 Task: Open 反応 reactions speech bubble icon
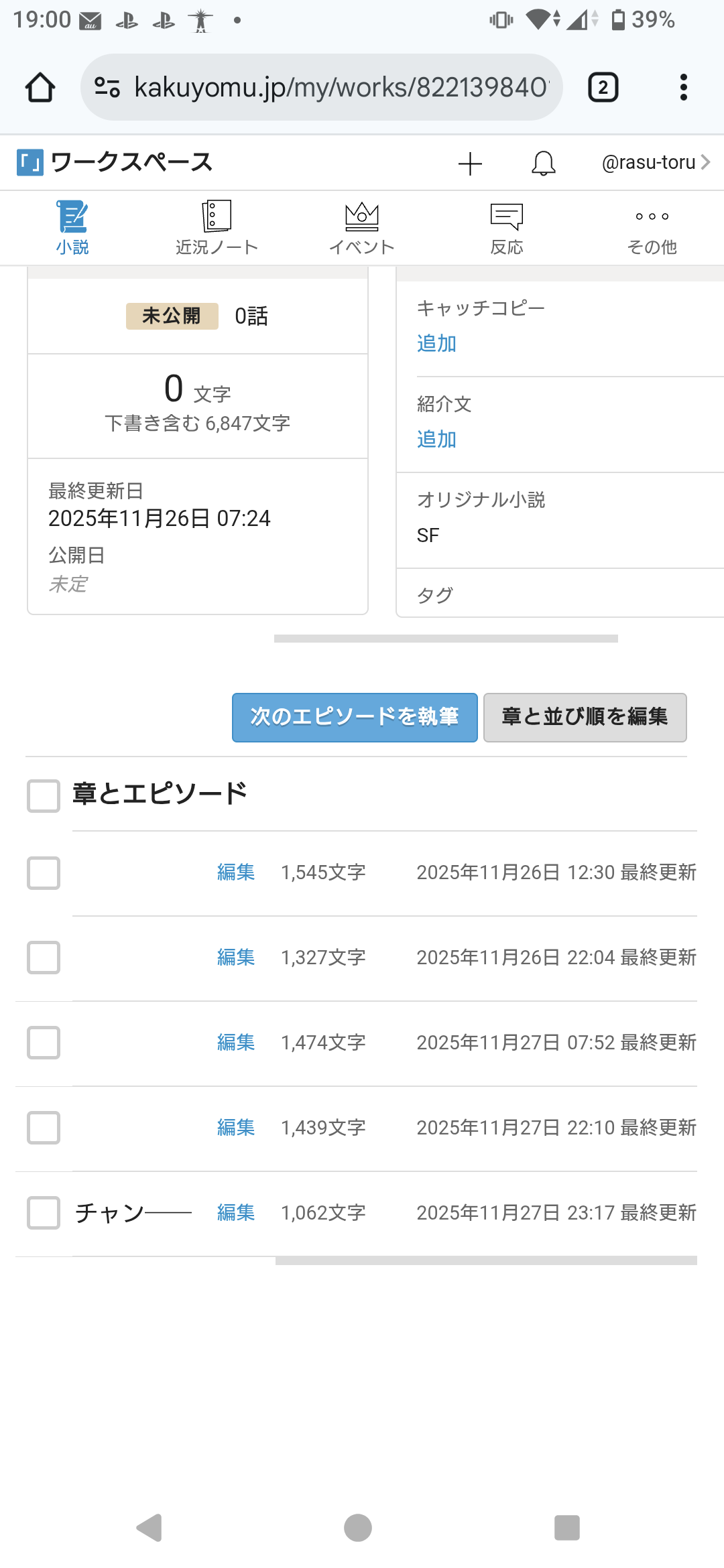506,216
